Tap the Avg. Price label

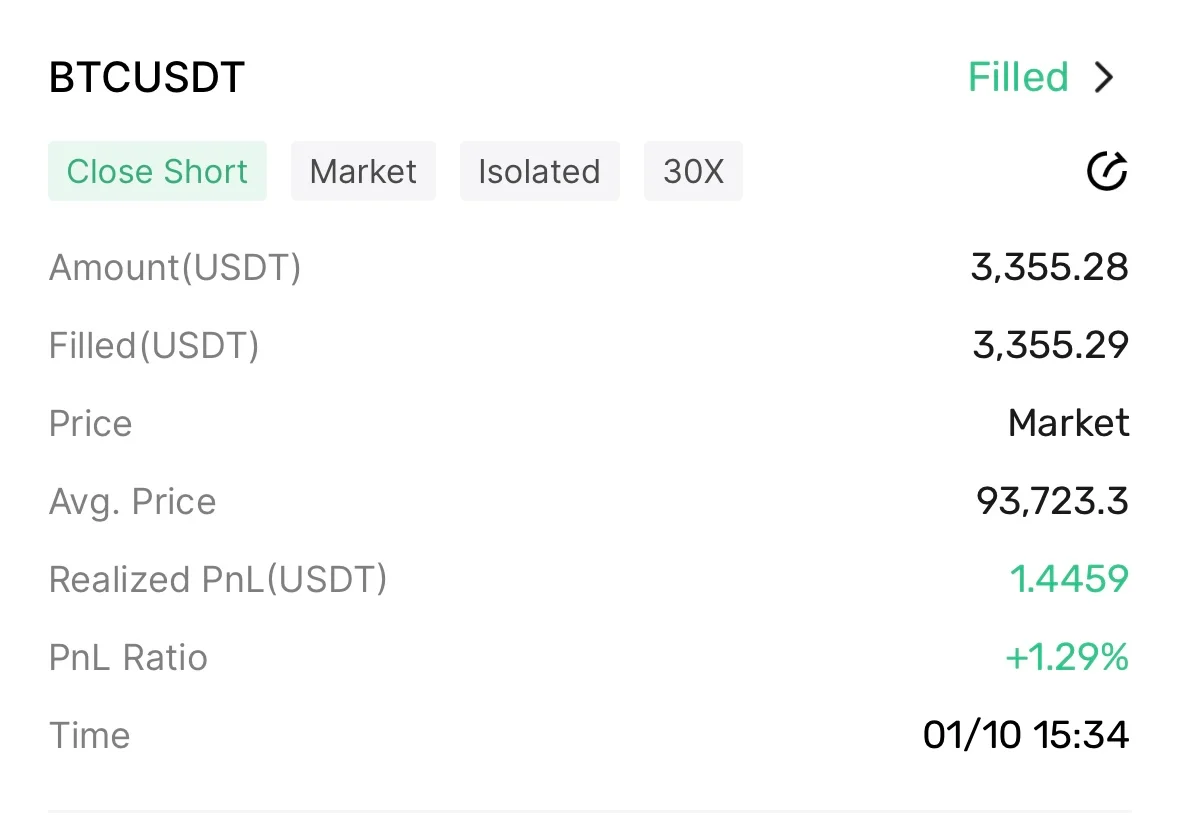click(x=132, y=501)
